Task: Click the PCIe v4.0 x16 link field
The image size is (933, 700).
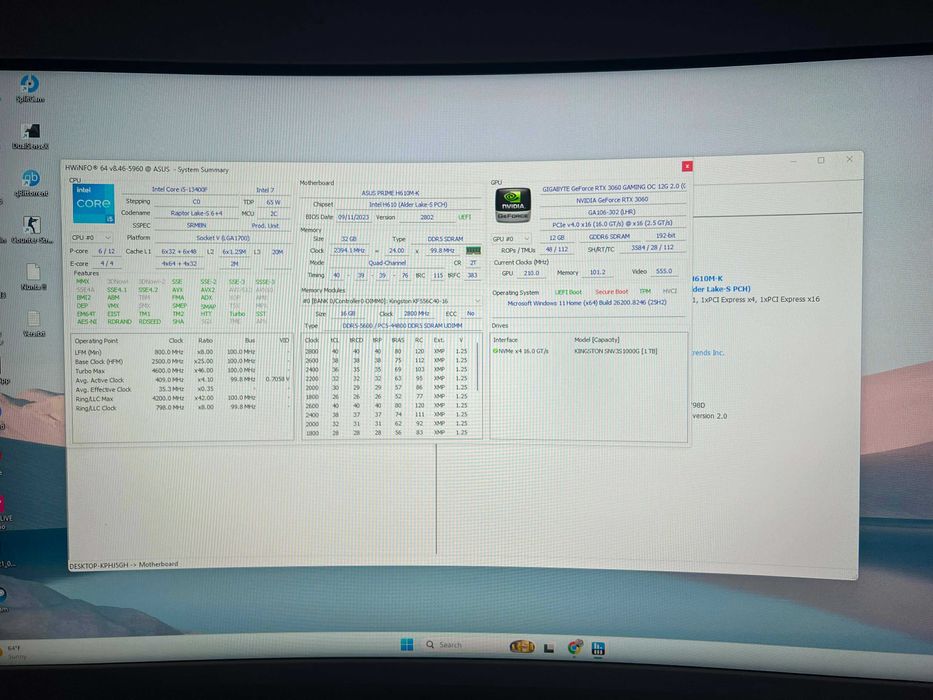Action: [612, 224]
